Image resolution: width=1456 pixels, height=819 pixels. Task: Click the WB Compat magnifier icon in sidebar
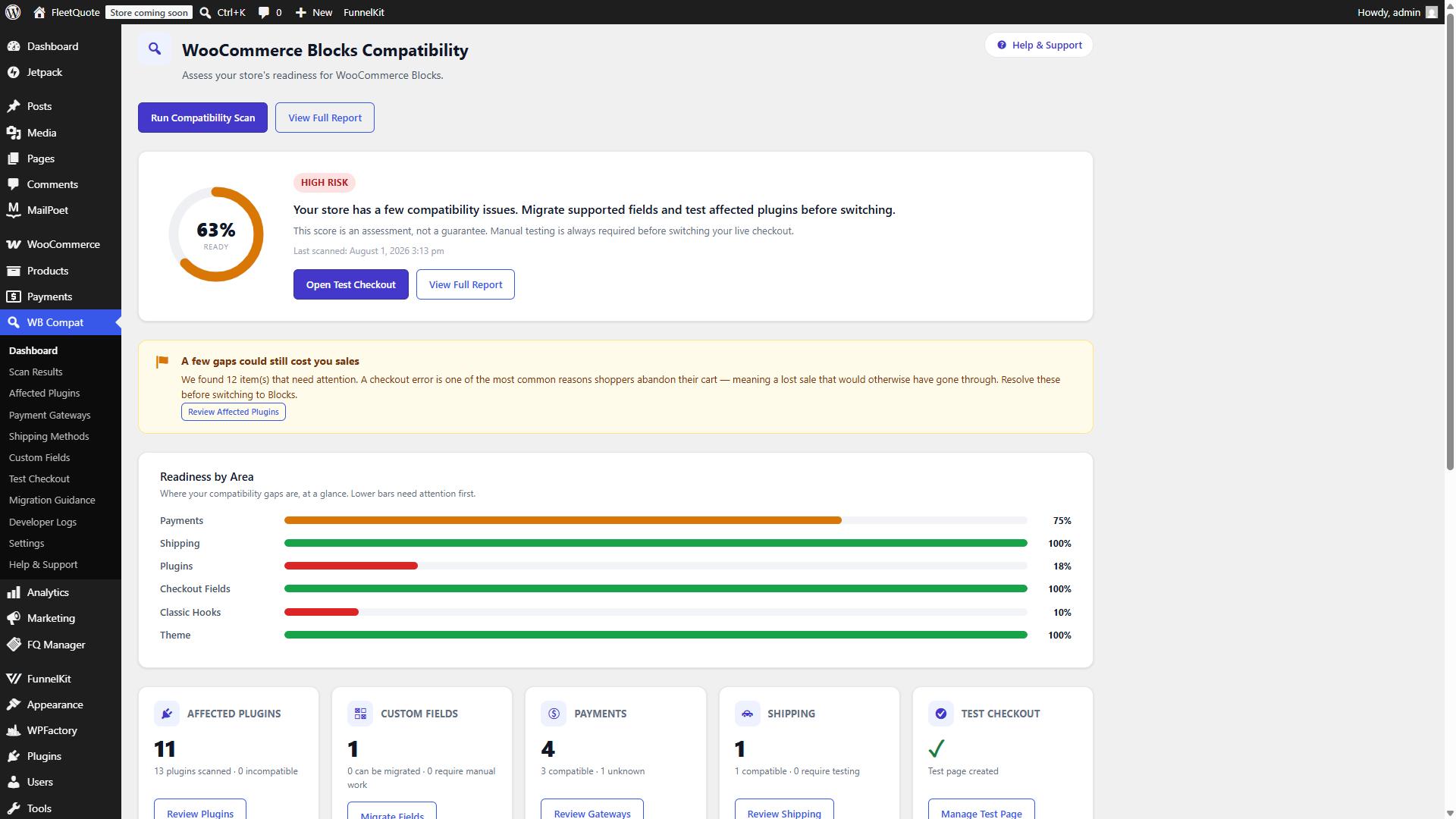pos(14,322)
